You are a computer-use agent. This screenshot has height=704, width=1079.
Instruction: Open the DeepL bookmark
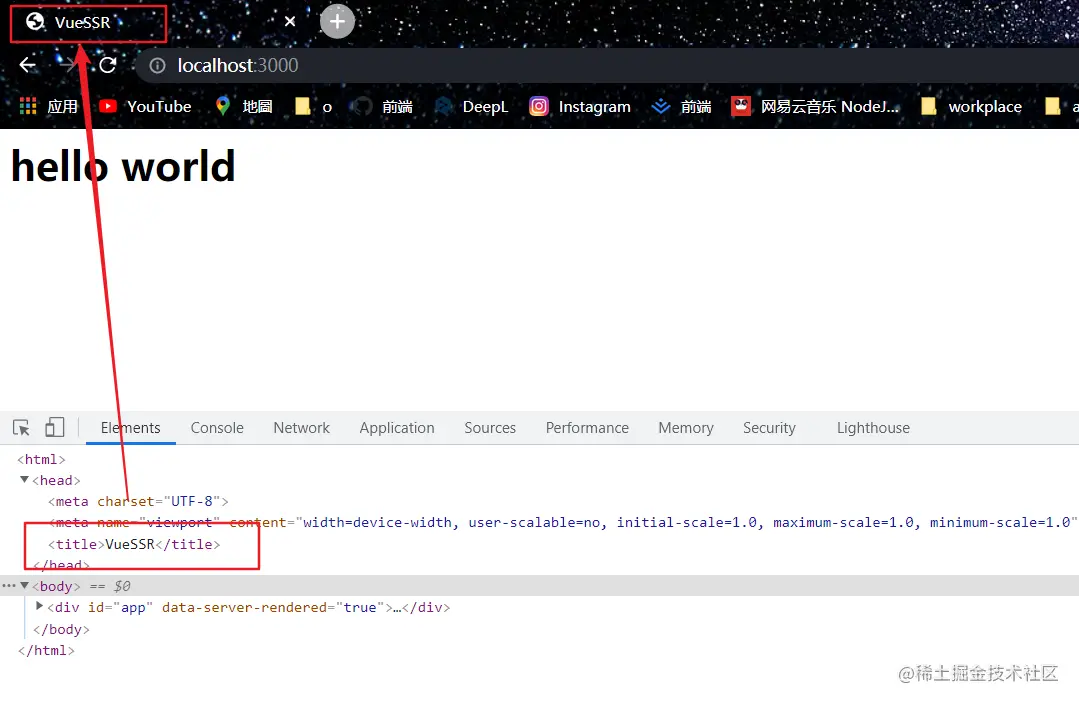(472, 106)
